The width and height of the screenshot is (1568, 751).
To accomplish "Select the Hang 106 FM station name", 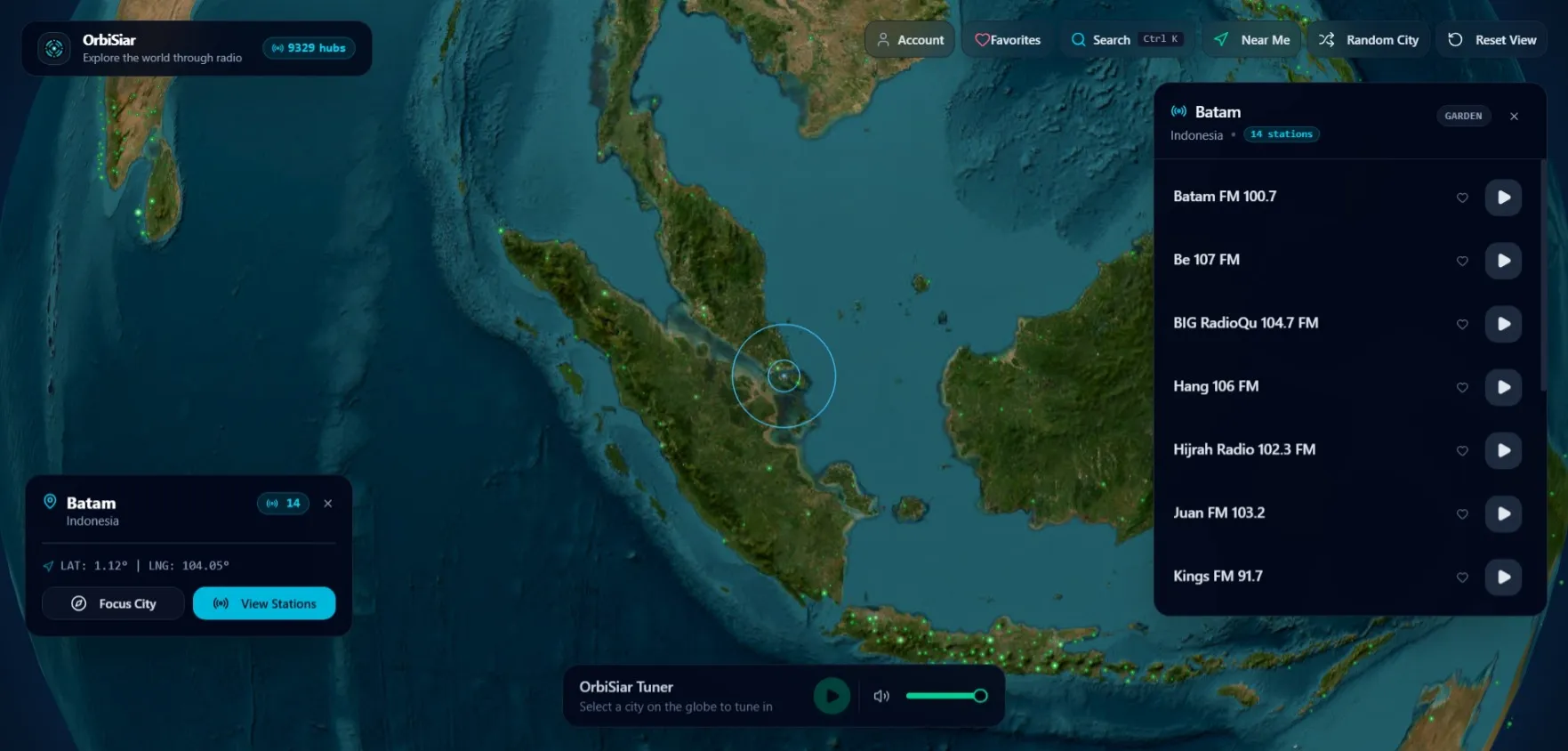I will [x=1216, y=386].
